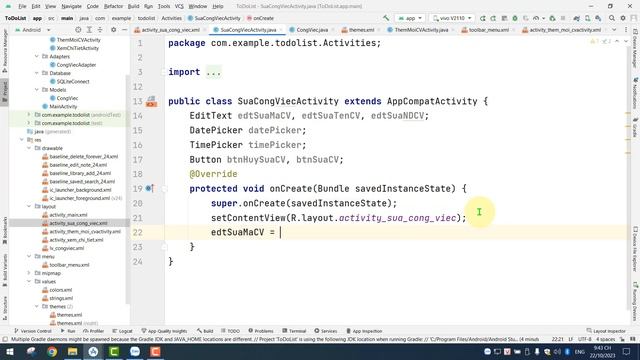
Task: Select toolbar_menu.xml in menu folder
Action: pyautogui.click(x=65, y=265)
